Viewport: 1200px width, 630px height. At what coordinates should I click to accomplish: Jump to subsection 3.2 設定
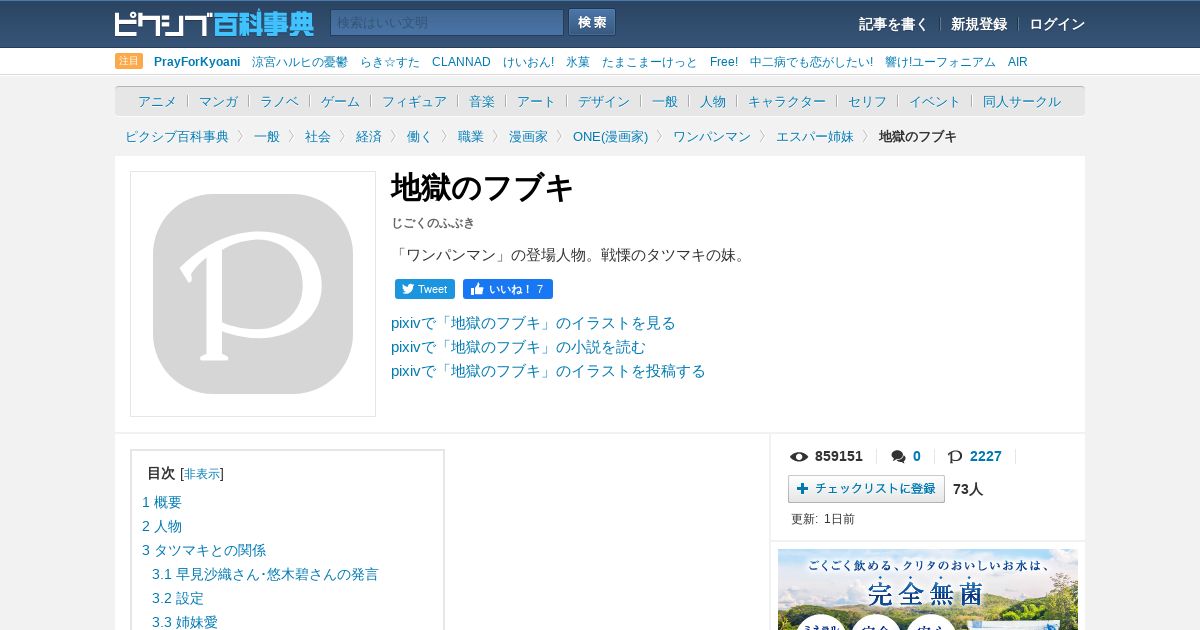tap(178, 598)
